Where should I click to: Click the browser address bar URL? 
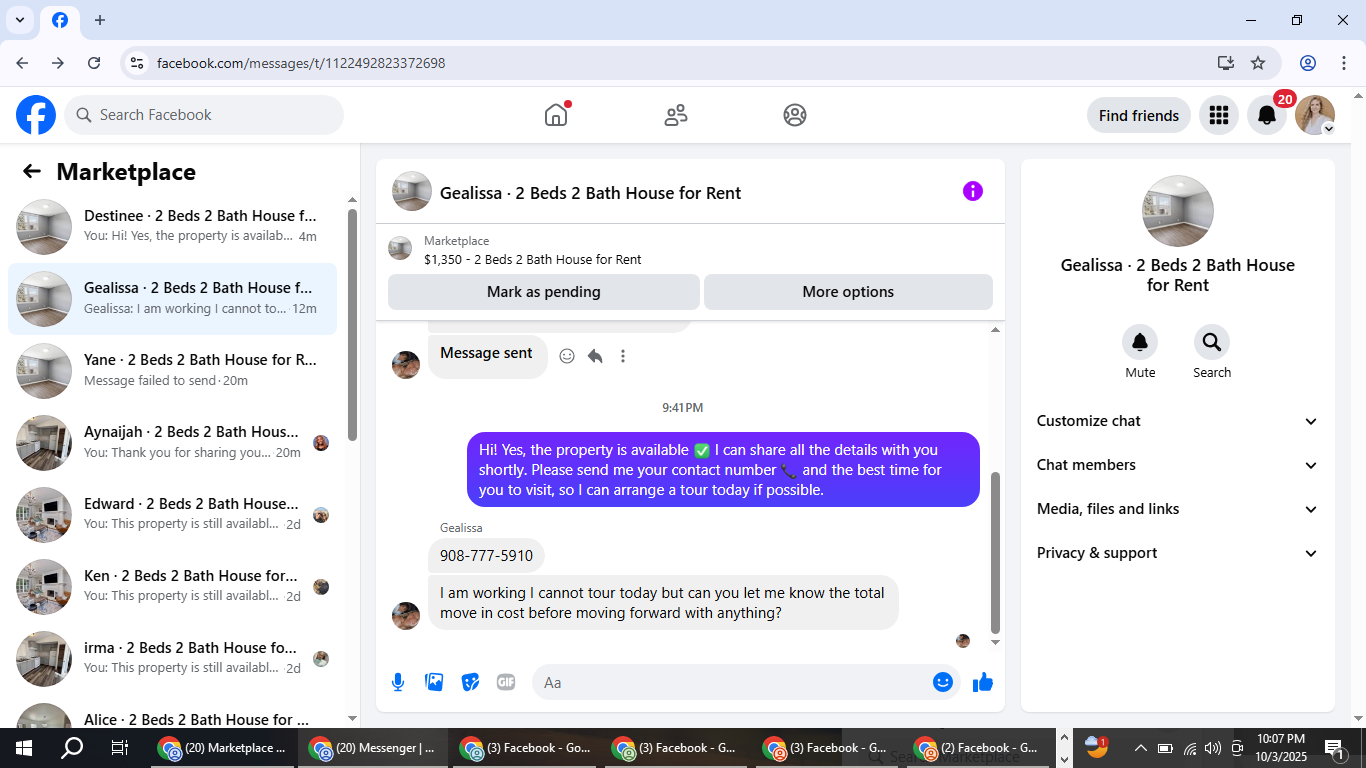tap(301, 63)
